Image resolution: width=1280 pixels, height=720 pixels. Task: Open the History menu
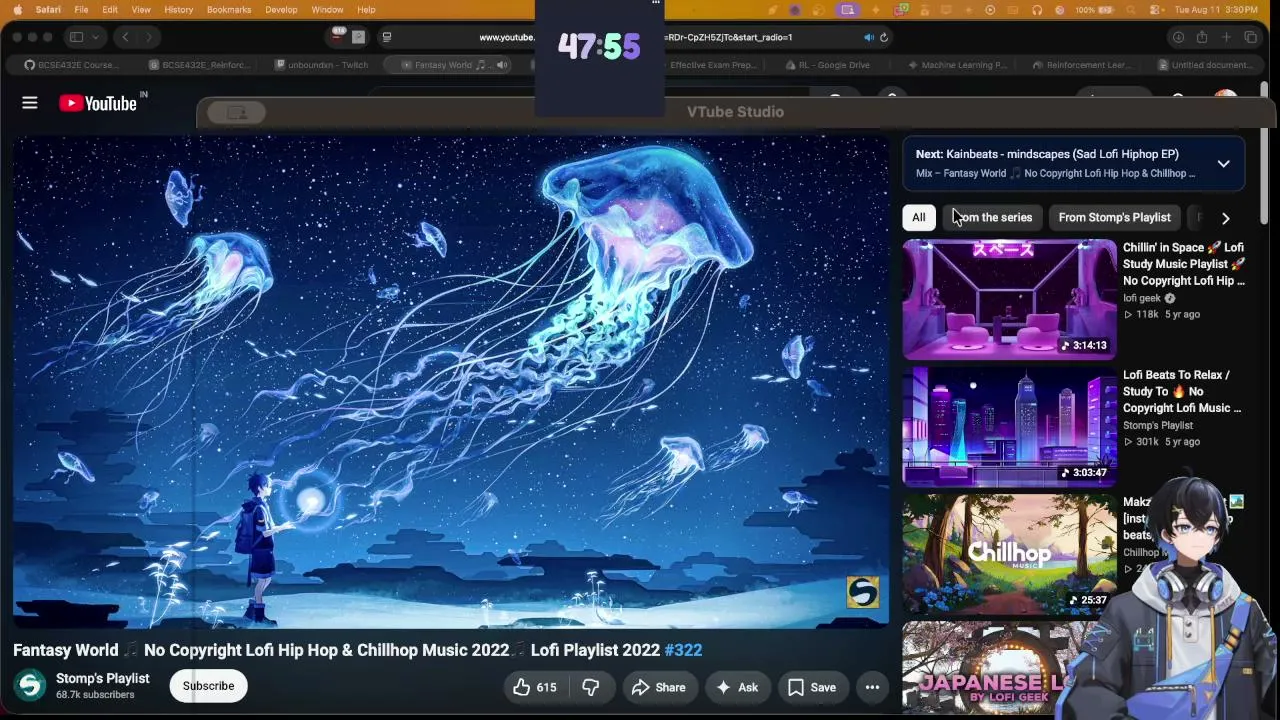[178, 10]
